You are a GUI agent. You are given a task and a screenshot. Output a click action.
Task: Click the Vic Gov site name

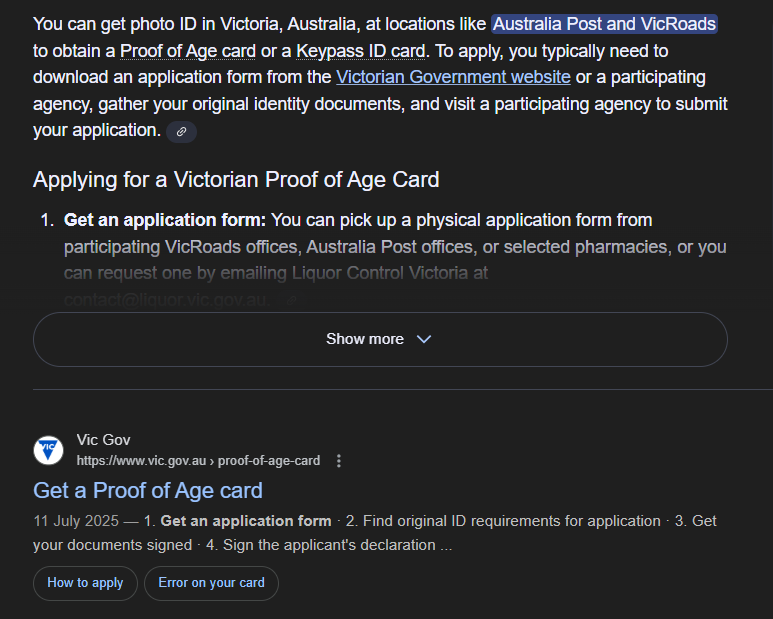pyautogui.click(x=103, y=440)
